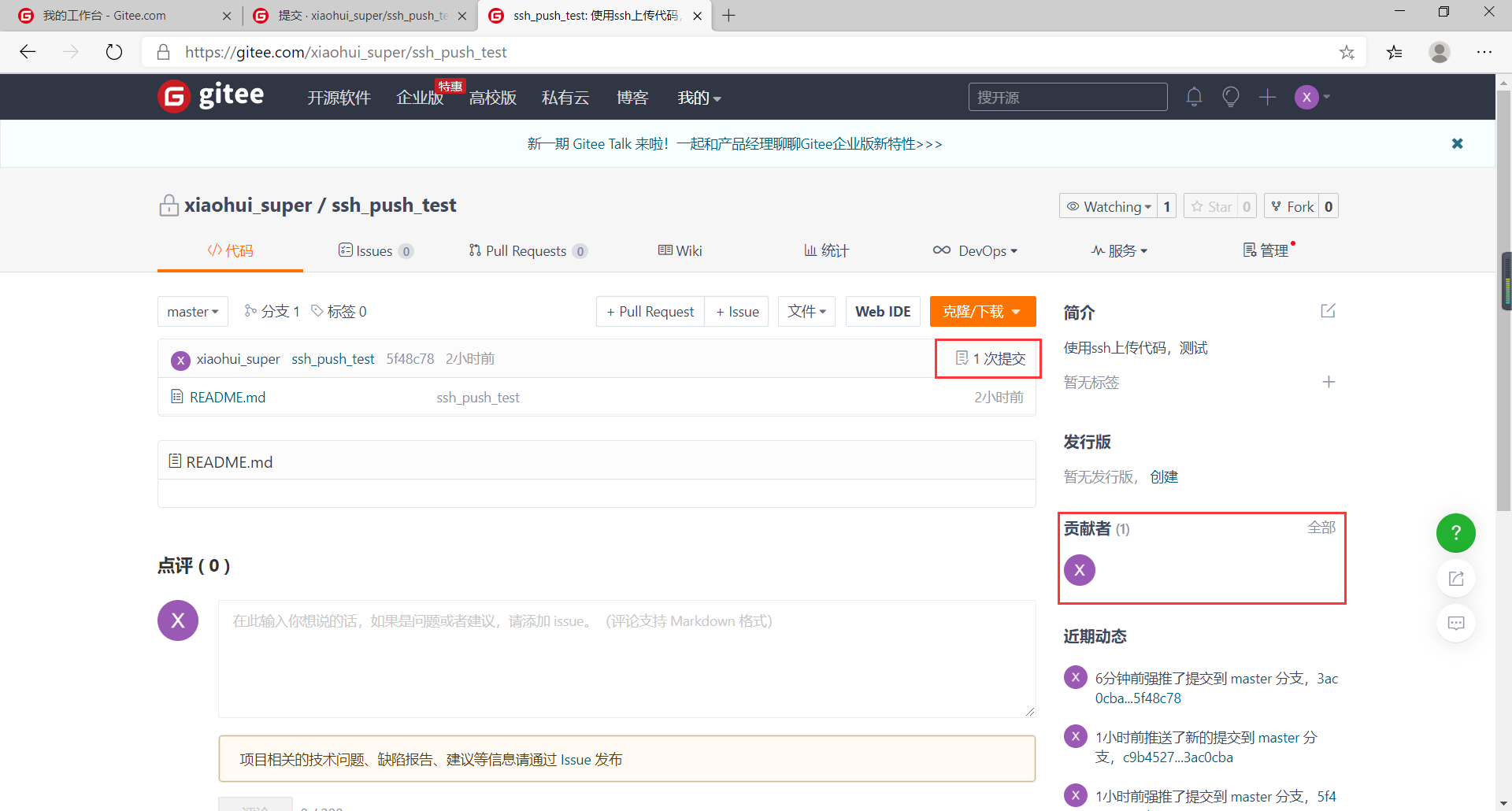Image resolution: width=1512 pixels, height=811 pixels.
Task: Fork the repository
Action: coord(1291,206)
